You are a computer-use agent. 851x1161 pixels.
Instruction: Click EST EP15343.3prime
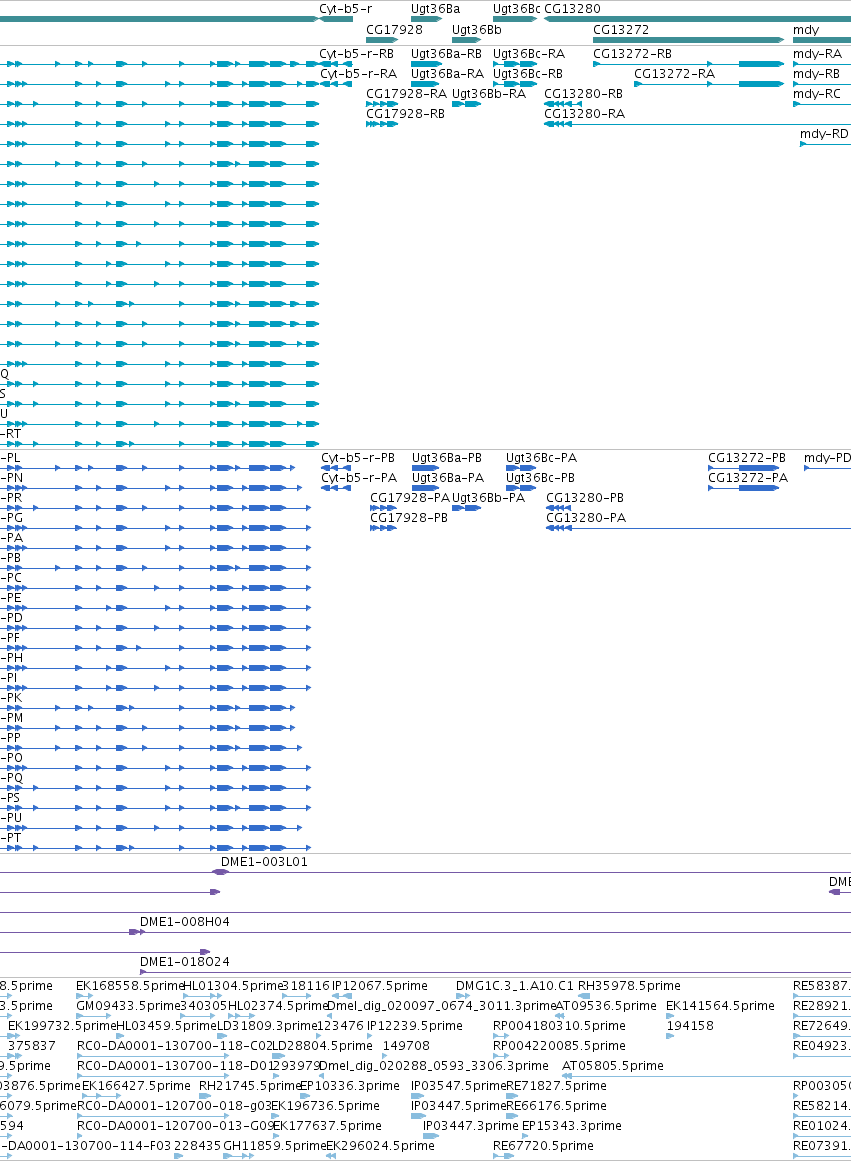tap(572, 1126)
